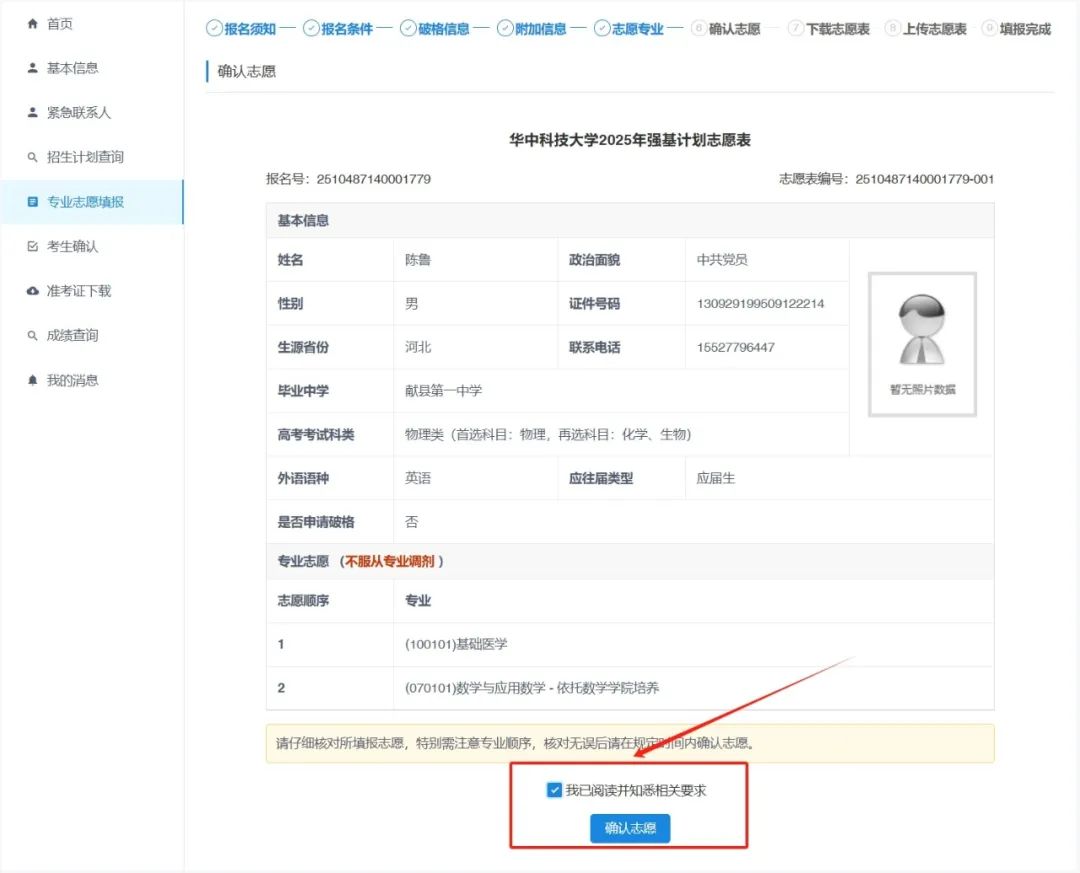
Task: Click the form icon beside 专业志愿填报
Action: coord(32,202)
